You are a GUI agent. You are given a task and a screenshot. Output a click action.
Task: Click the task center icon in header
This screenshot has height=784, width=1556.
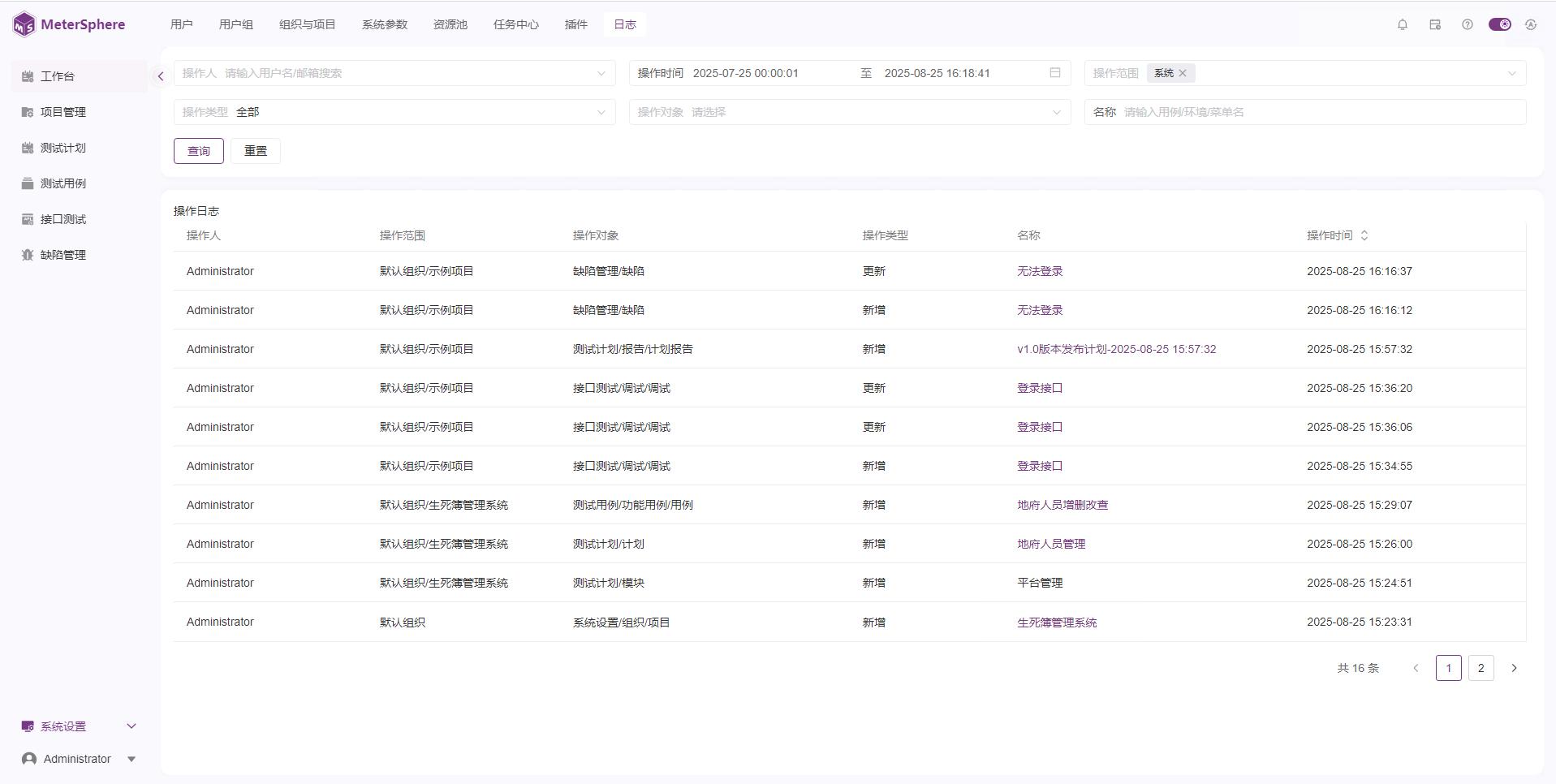coord(1434,24)
